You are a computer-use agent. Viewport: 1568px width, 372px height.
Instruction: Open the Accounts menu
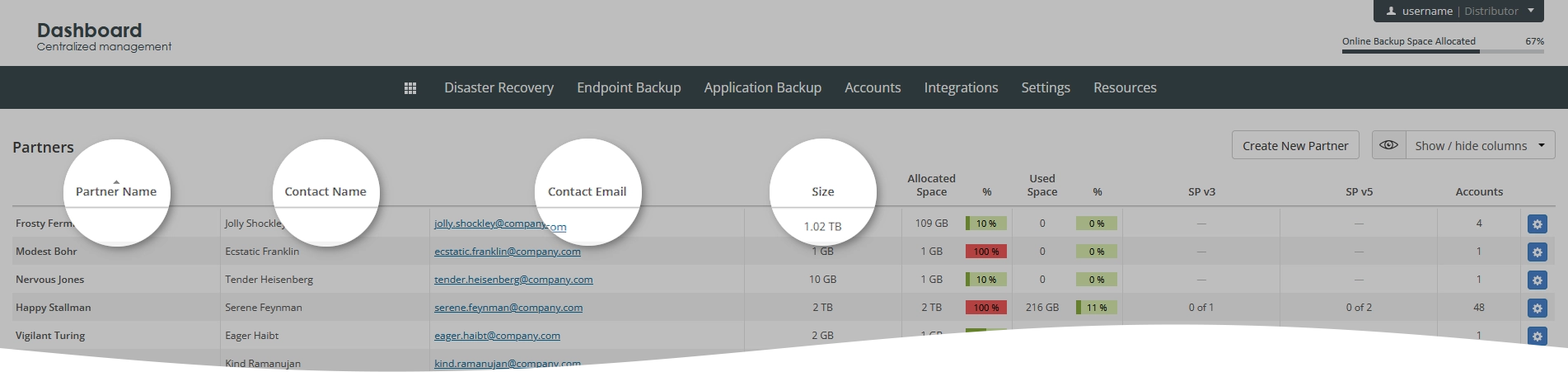[873, 87]
